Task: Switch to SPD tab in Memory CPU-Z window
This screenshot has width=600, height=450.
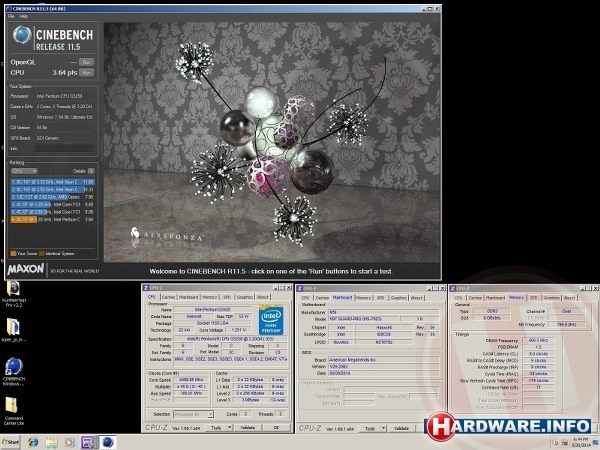Action: click(x=533, y=297)
